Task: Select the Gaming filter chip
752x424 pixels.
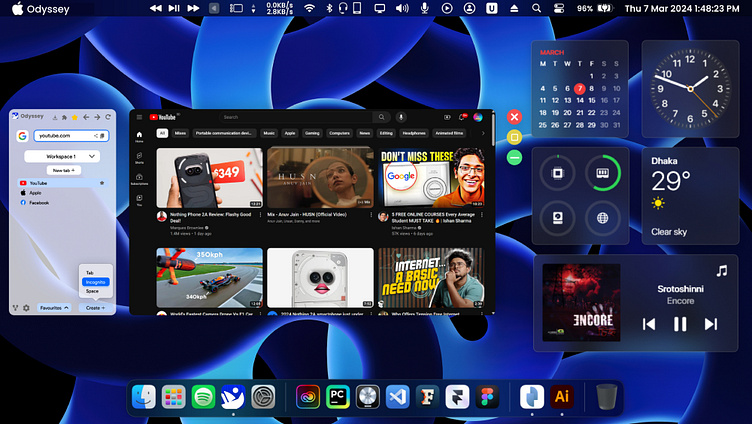Action: coord(313,132)
